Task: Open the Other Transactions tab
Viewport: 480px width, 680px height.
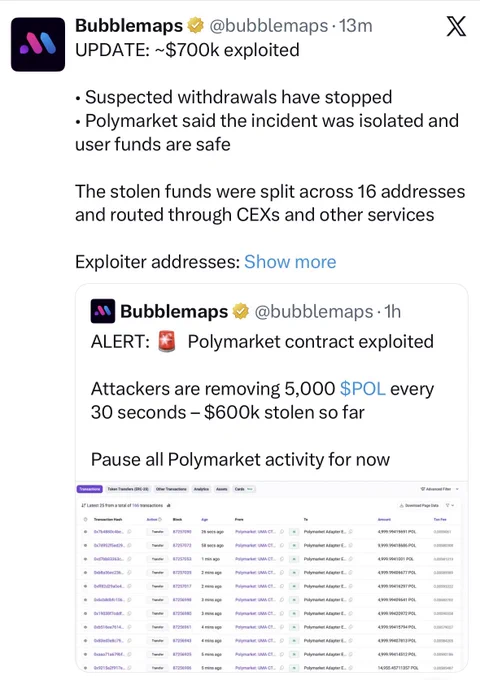Action: [x=171, y=489]
